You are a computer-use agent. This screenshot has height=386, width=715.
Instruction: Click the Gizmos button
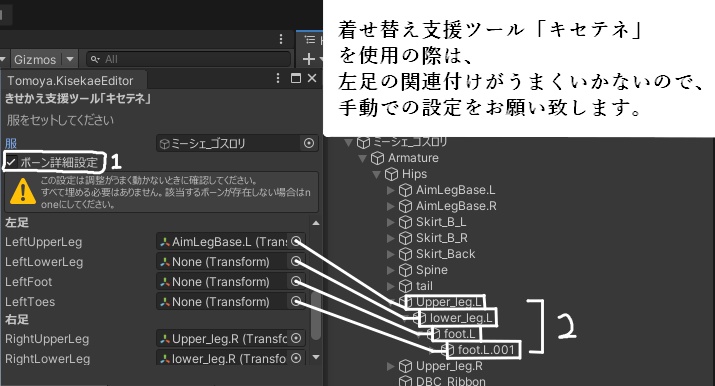pos(35,59)
